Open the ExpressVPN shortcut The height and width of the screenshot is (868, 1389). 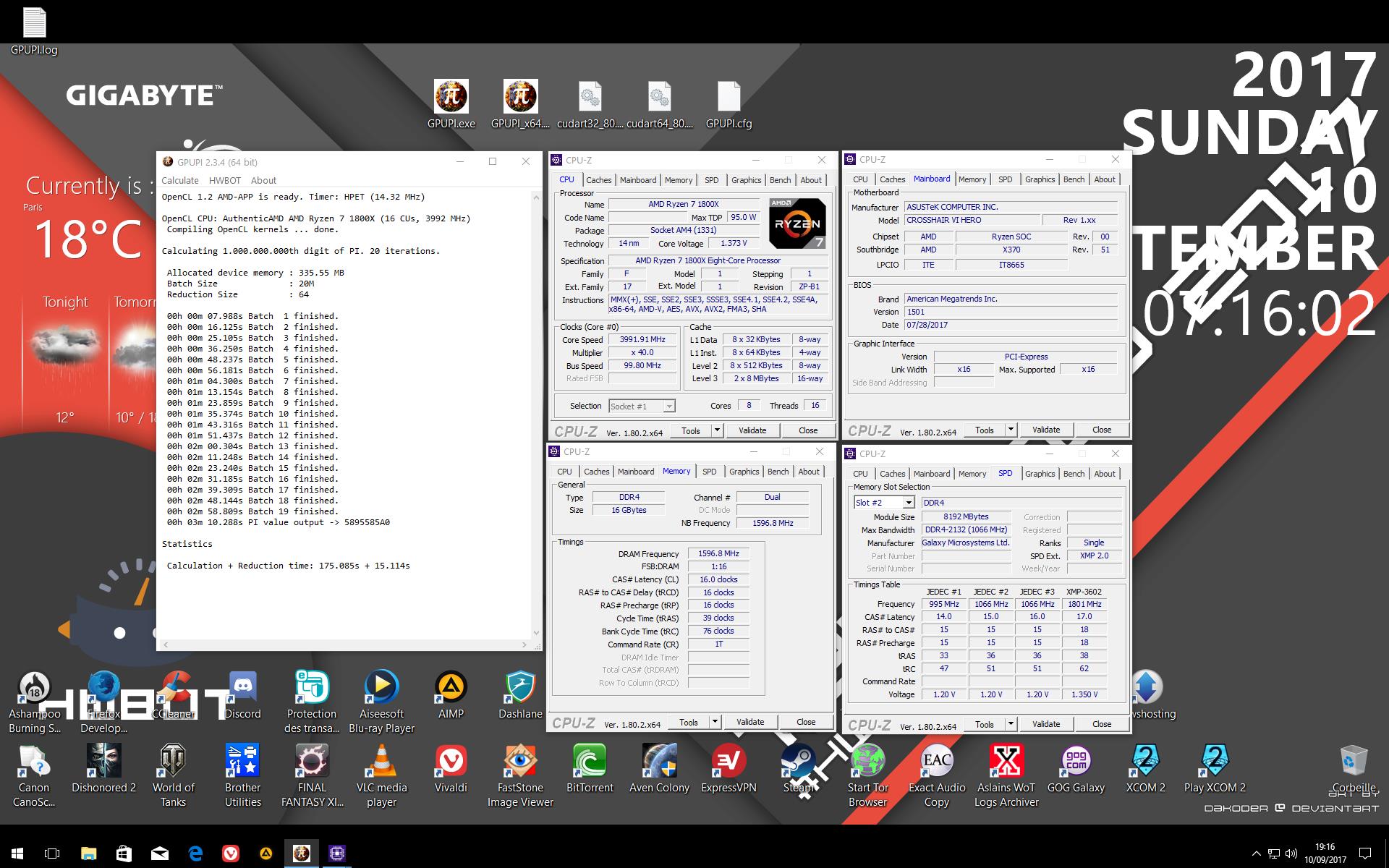pyautogui.click(x=729, y=768)
